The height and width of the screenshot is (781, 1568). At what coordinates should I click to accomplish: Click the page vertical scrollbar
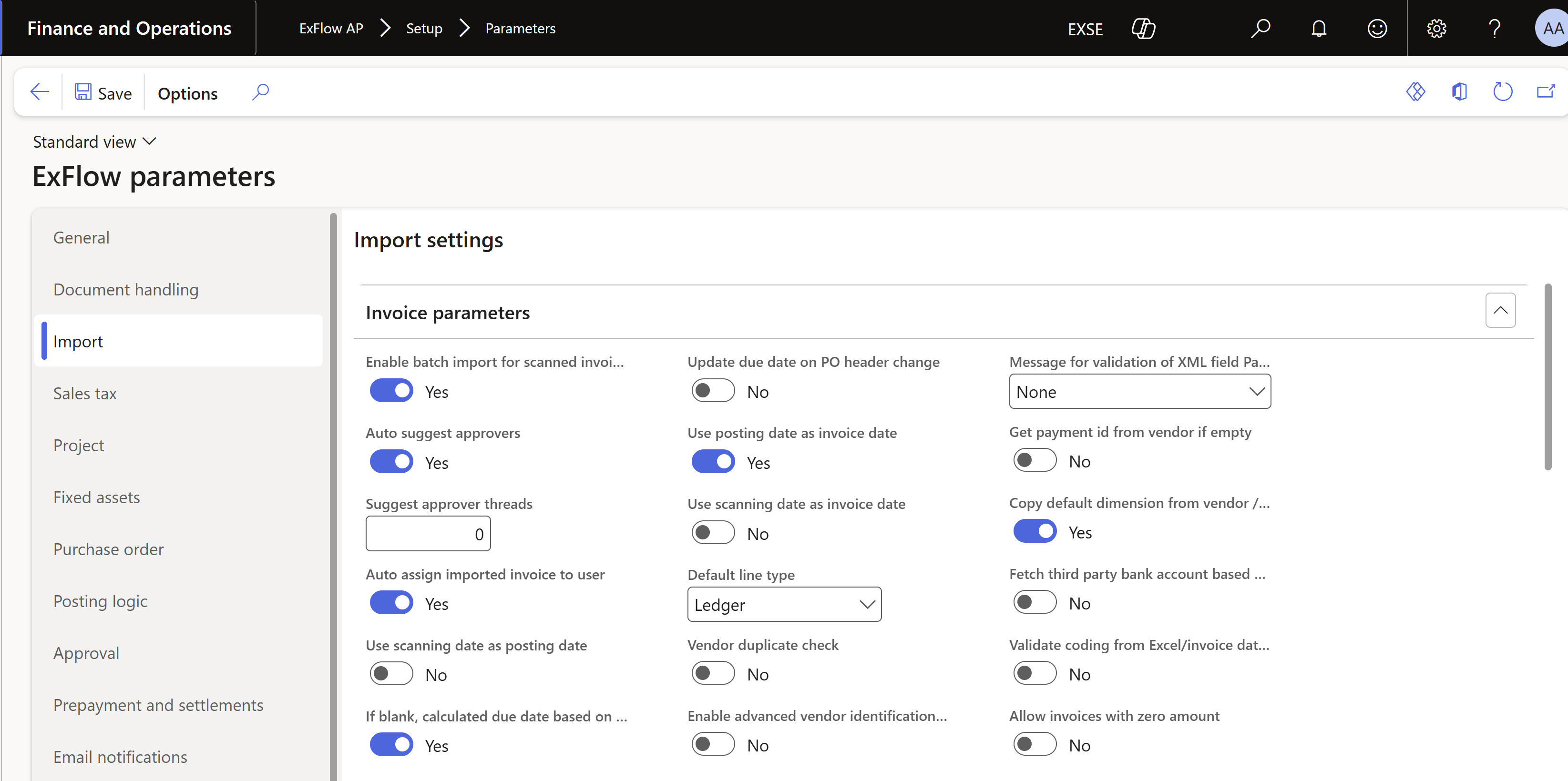click(1548, 377)
